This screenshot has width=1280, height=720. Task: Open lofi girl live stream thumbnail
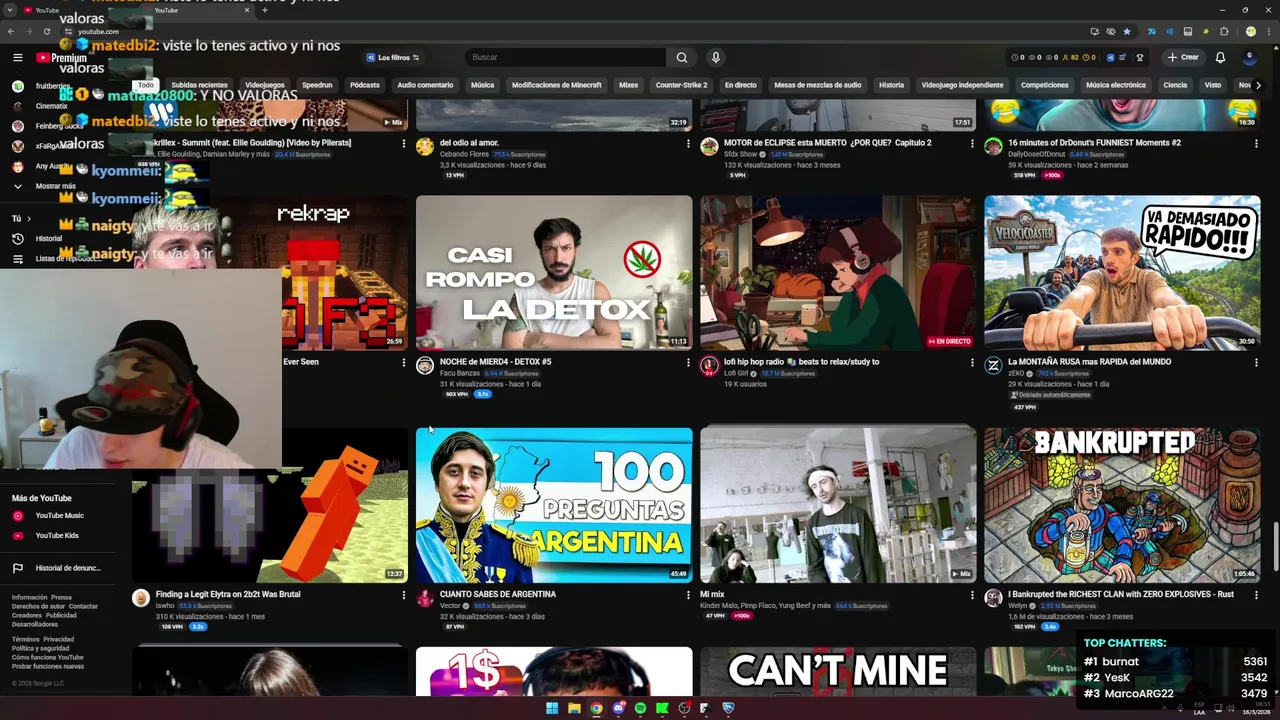click(x=838, y=272)
